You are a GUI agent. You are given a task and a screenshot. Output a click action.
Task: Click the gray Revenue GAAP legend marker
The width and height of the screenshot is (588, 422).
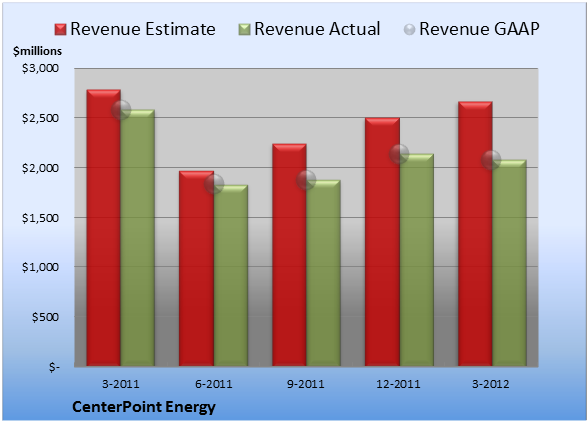410,29
